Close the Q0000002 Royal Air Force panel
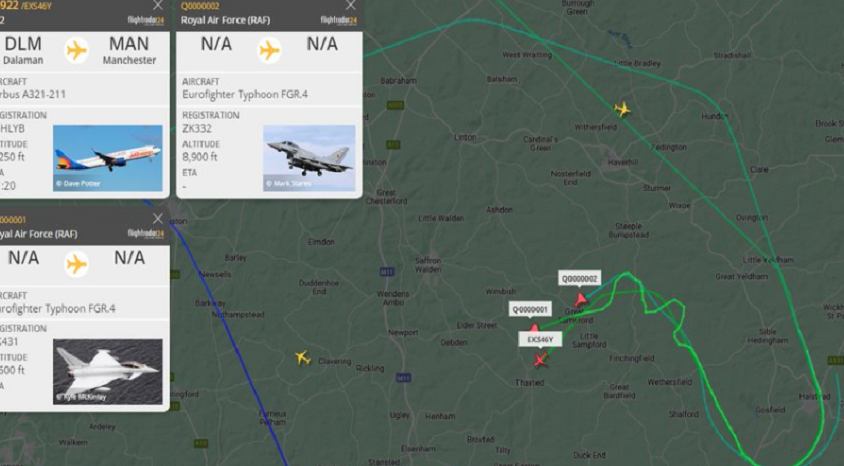844x466 pixels. point(350,5)
